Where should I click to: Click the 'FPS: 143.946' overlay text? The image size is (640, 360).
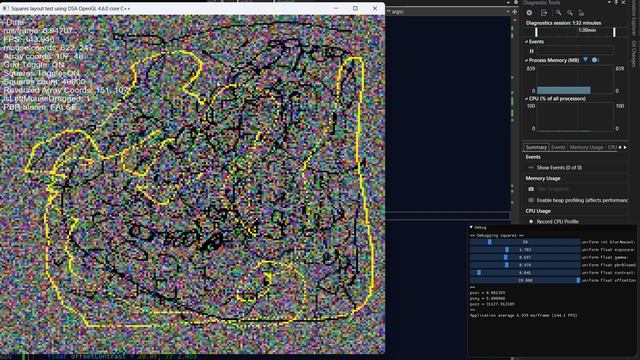click(x=29, y=40)
